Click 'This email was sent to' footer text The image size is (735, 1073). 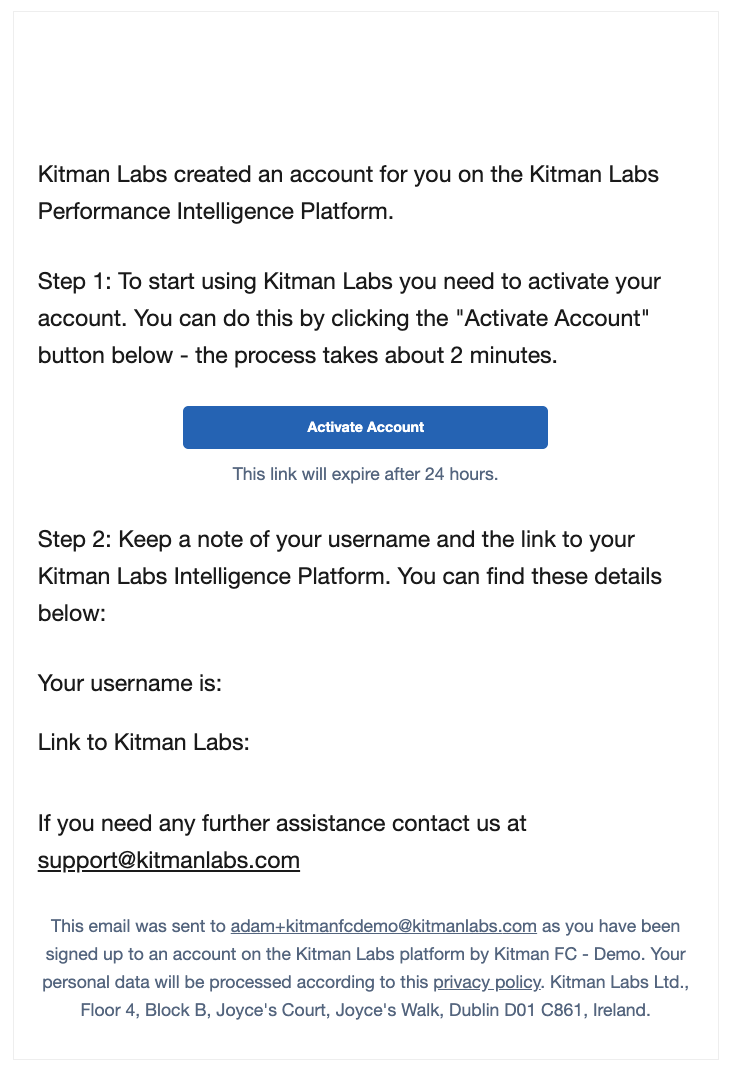click(x=138, y=926)
